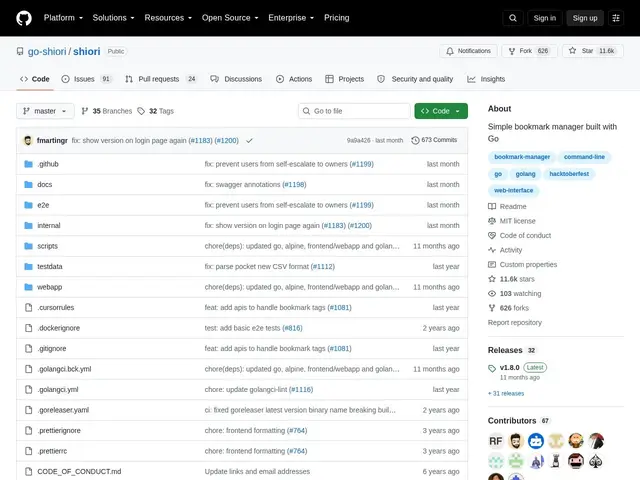640x480 pixels.
Task: Click Report repository link
Action: coord(515,322)
